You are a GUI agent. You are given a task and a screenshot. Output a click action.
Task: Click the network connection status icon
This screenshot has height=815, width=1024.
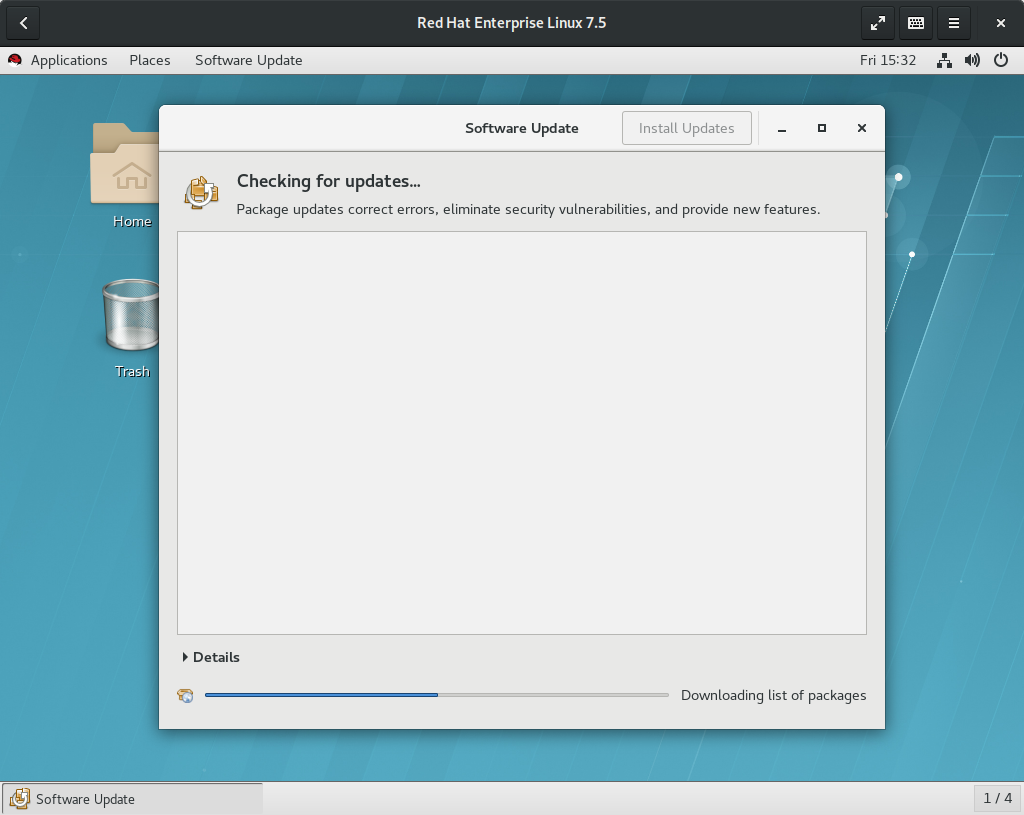click(944, 60)
